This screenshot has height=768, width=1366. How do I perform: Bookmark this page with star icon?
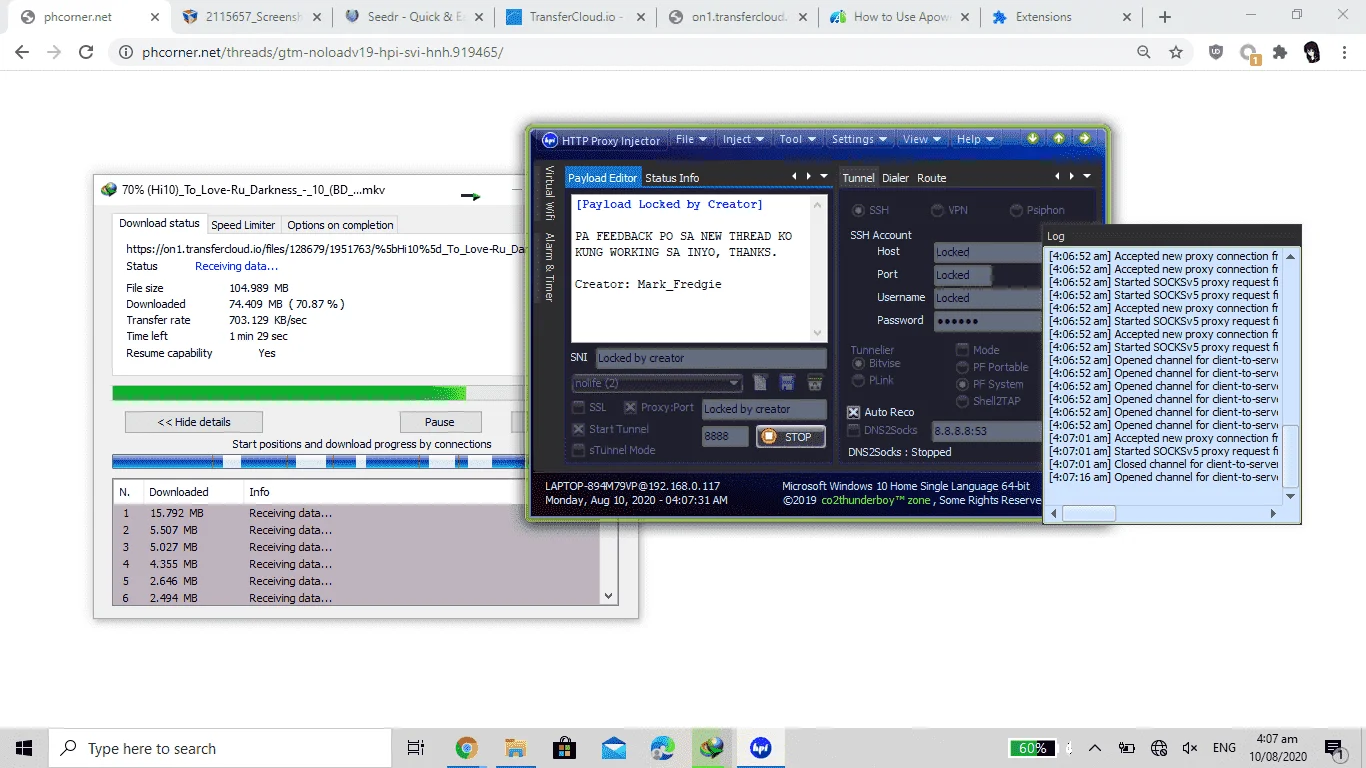coord(1176,52)
